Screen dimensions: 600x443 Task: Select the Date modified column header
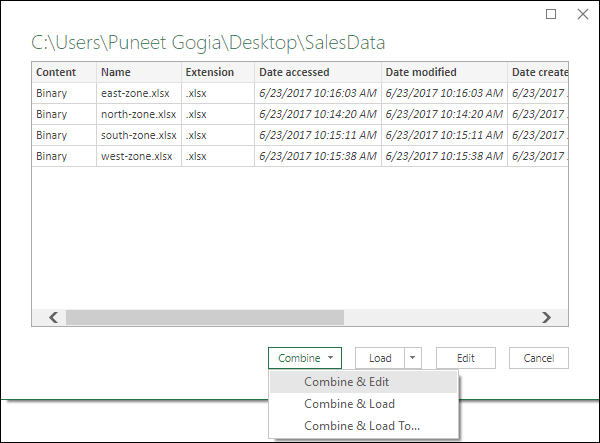click(444, 72)
